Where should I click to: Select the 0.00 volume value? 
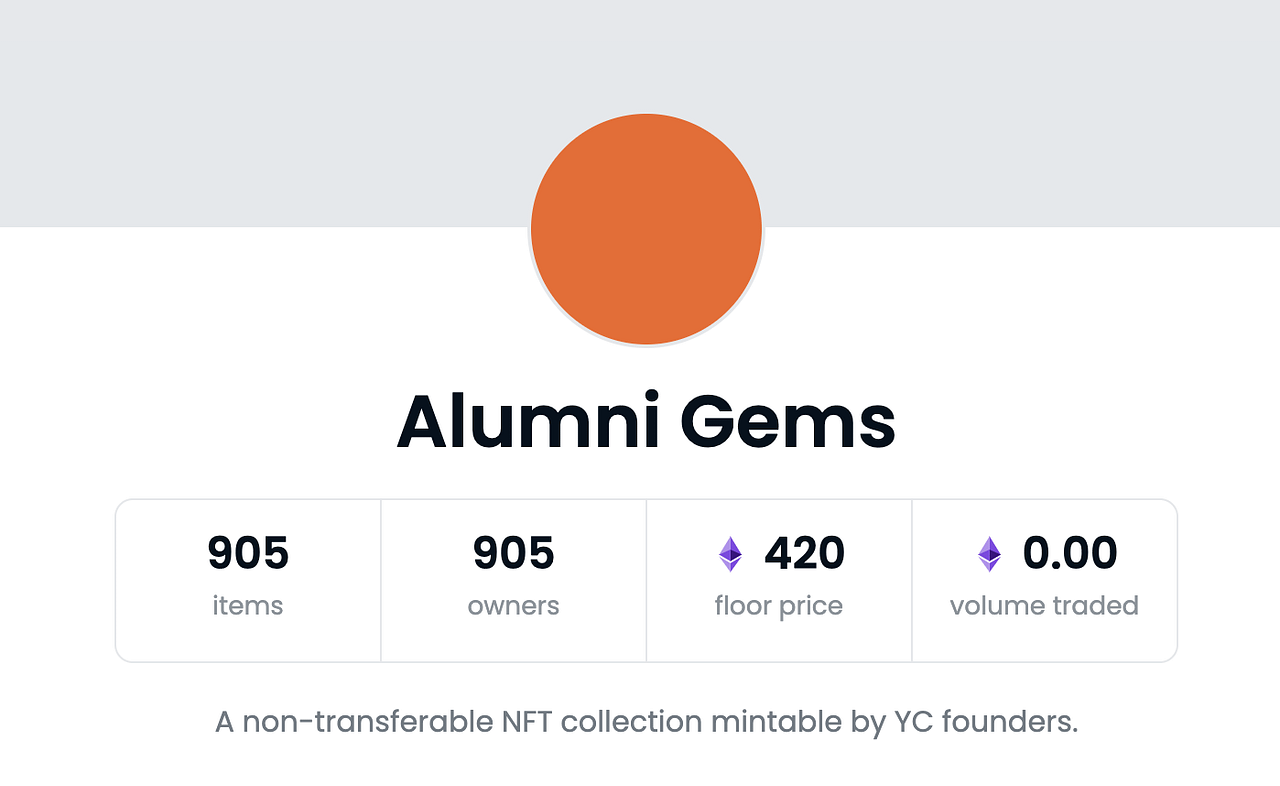(1070, 553)
